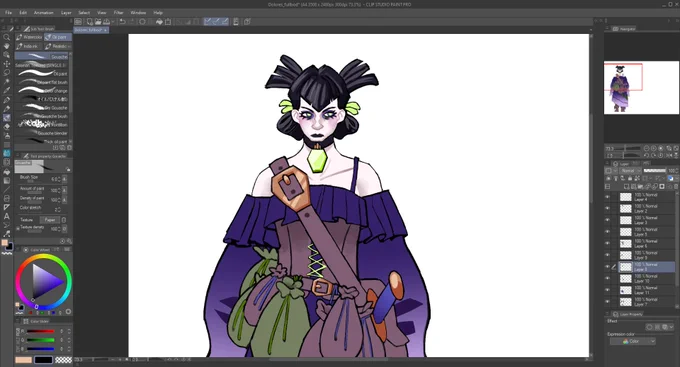
Task: Open Brush Size dynamics settings button
Action: tap(65, 179)
